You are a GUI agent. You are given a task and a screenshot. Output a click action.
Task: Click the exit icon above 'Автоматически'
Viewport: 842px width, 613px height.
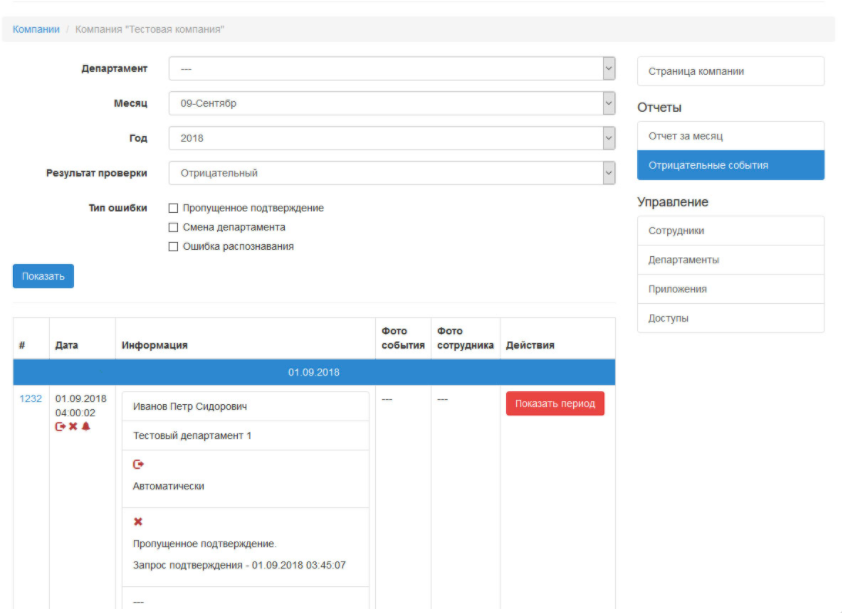(138, 464)
